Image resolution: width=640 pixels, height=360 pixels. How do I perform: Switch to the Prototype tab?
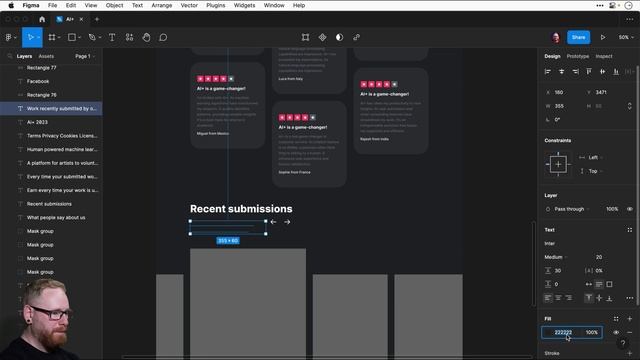tap(578, 56)
